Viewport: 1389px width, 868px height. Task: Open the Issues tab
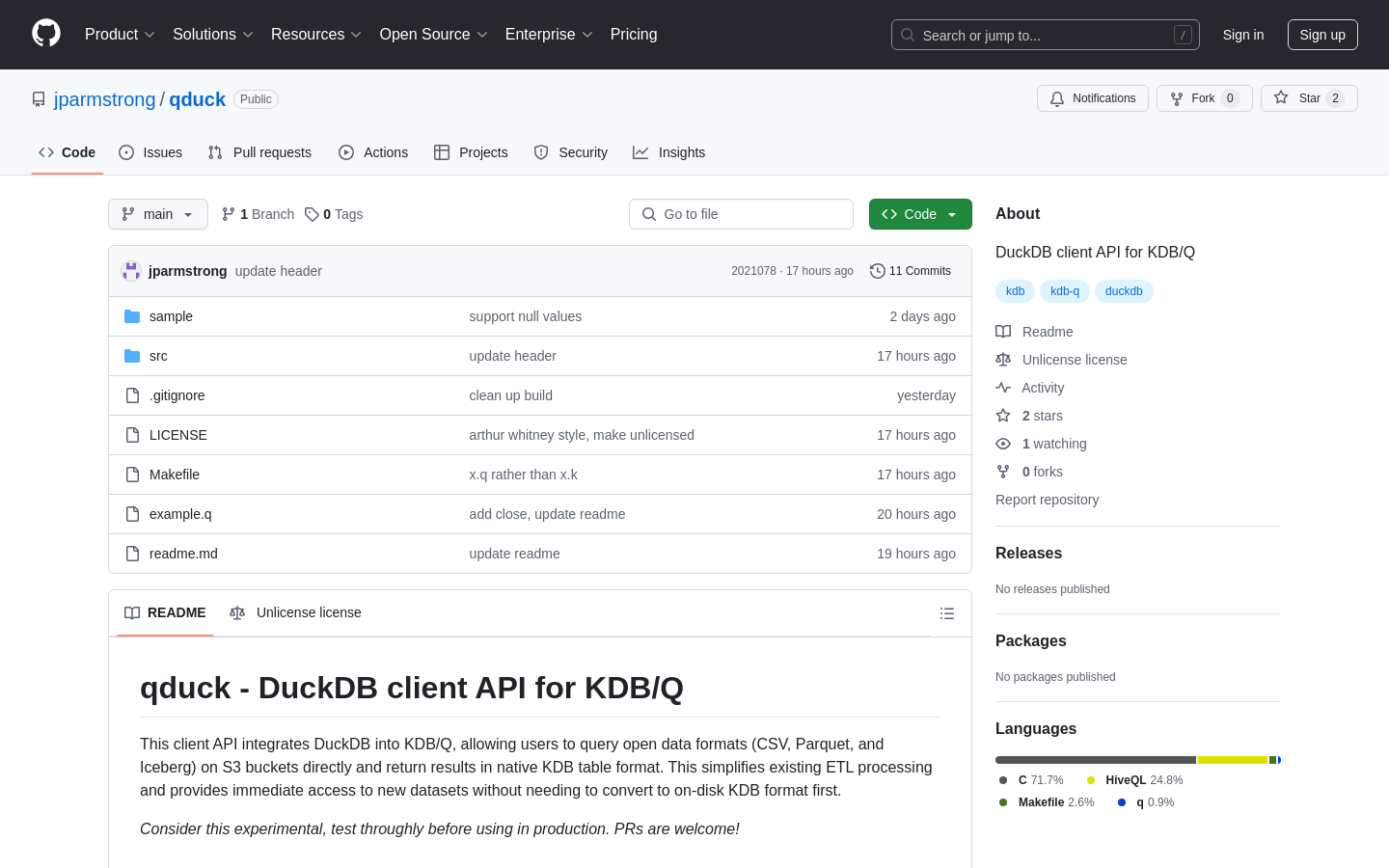coord(150,152)
